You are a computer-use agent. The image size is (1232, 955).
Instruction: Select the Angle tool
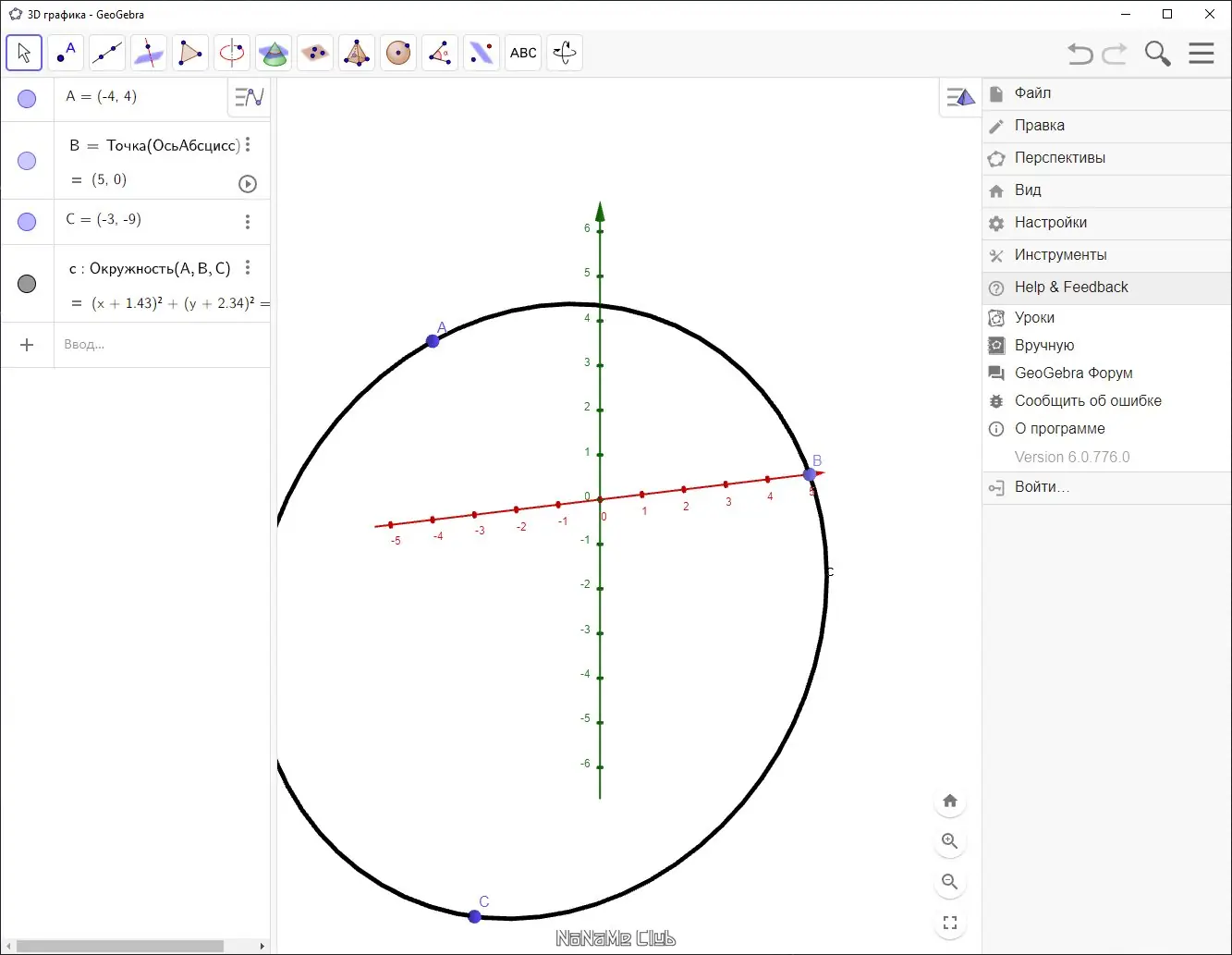click(x=440, y=53)
